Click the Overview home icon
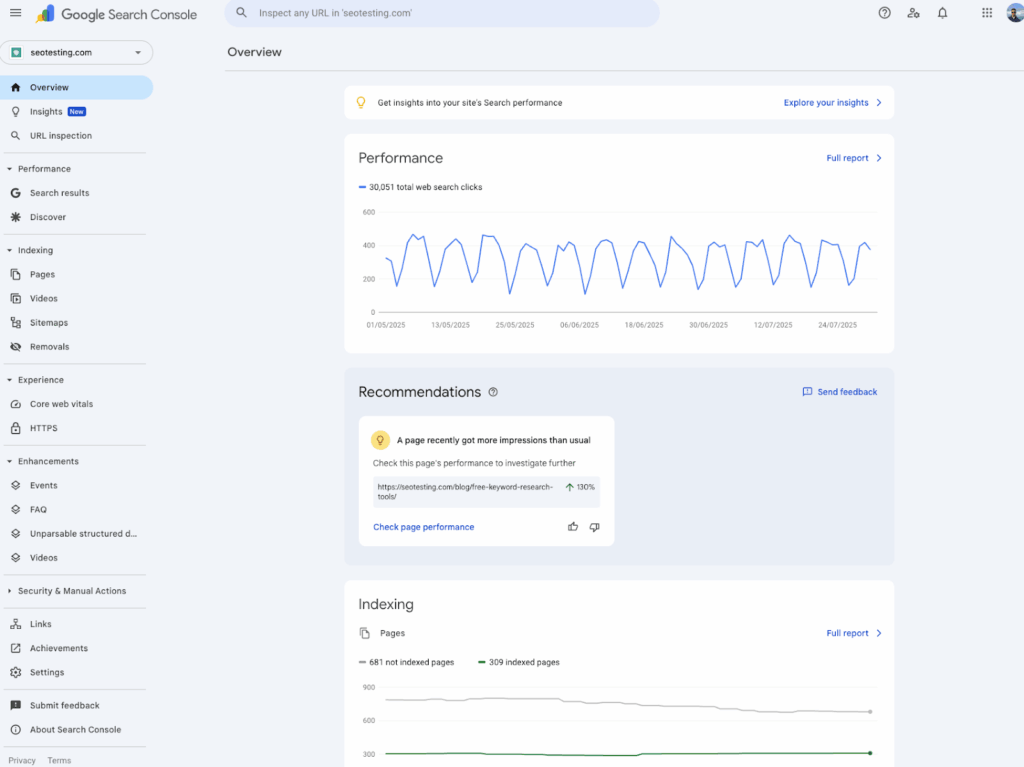 [x=16, y=88]
